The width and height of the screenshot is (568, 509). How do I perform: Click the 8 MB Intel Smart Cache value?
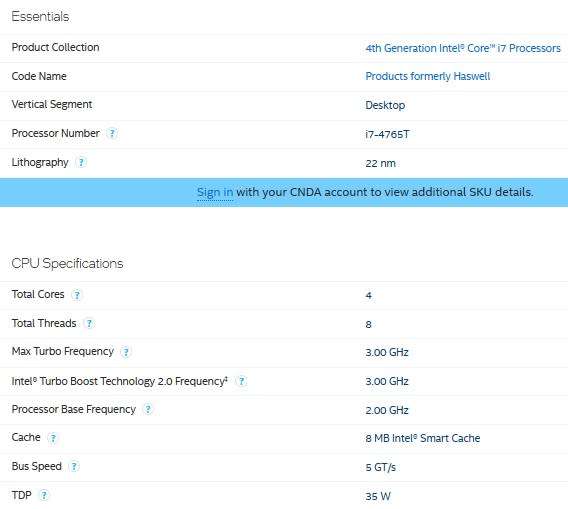[x=423, y=438]
